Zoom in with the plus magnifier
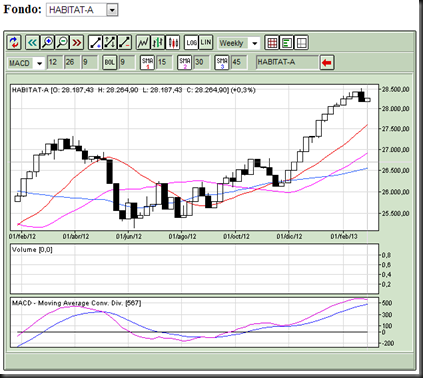The width and height of the screenshot is (423, 378). 47,43
